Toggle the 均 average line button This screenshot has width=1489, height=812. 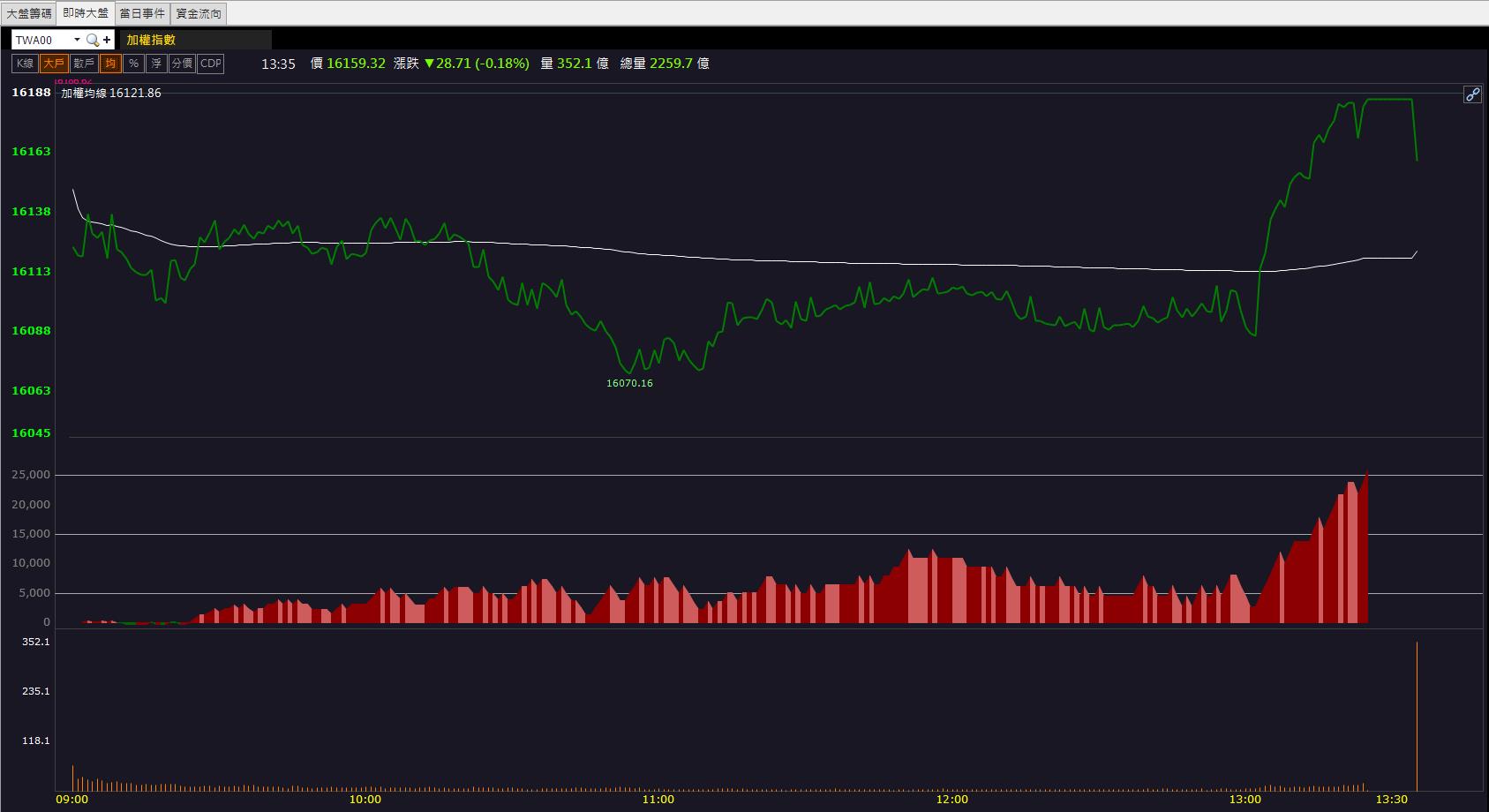(110, 64)
